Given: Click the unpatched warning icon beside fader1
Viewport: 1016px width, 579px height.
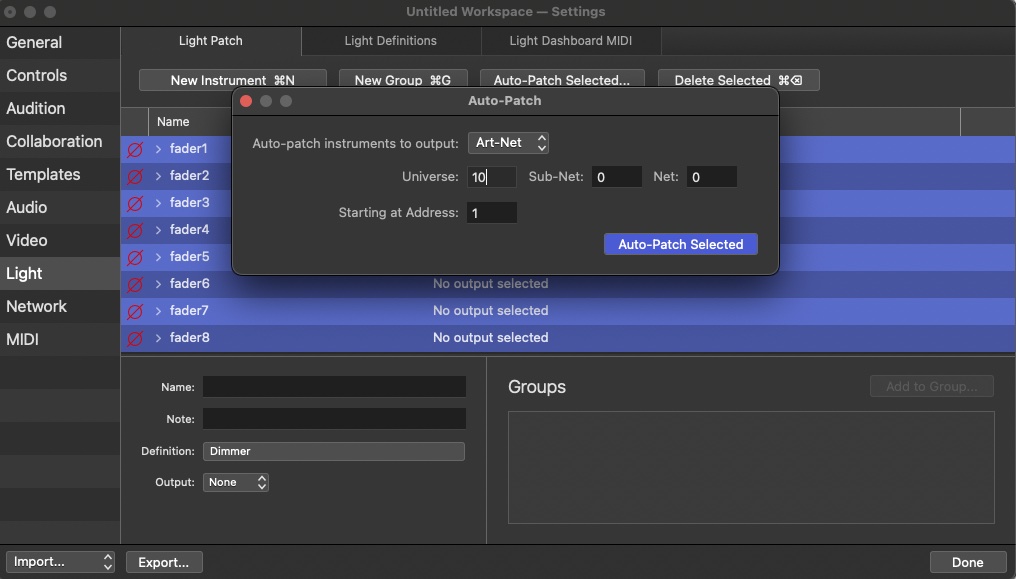Looking at the screenshot, I should click(x=135, y=149).
